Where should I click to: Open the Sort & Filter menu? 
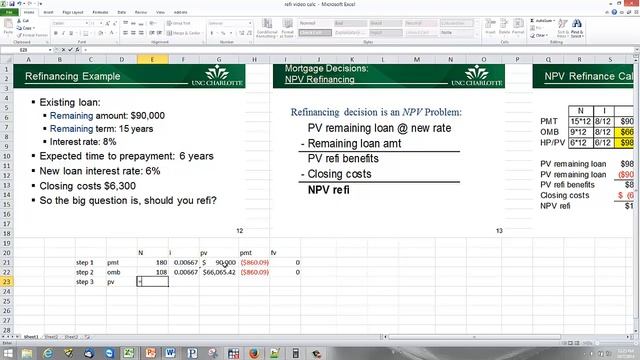(x=563, y=28)
